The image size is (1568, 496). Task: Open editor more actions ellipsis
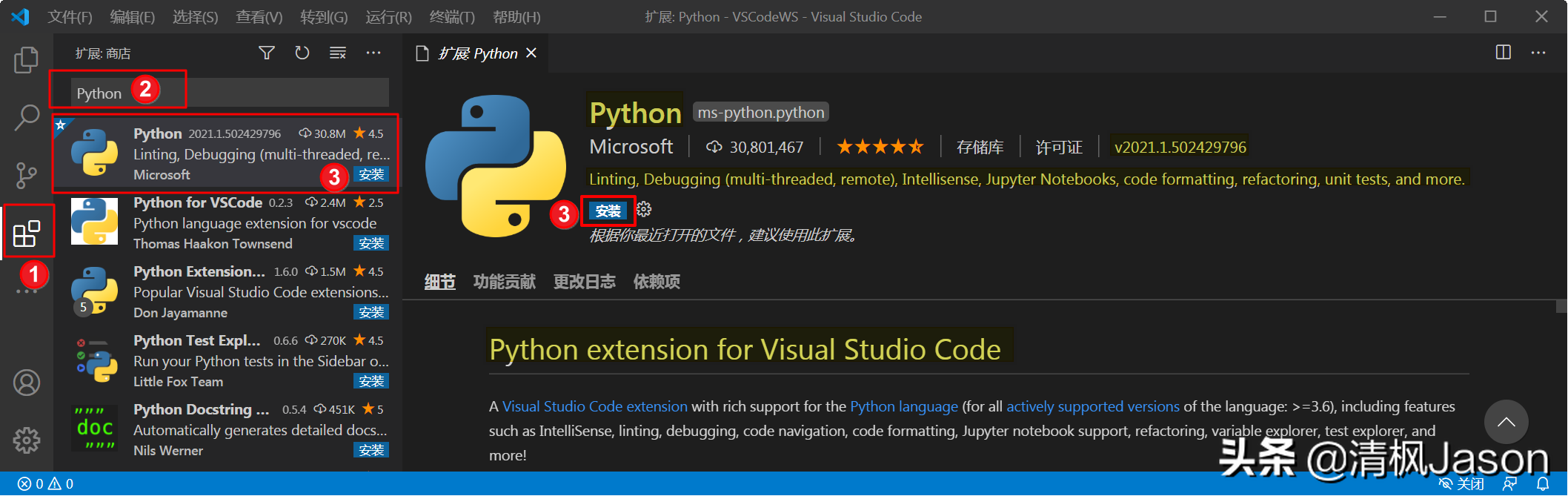[1538, 52]
